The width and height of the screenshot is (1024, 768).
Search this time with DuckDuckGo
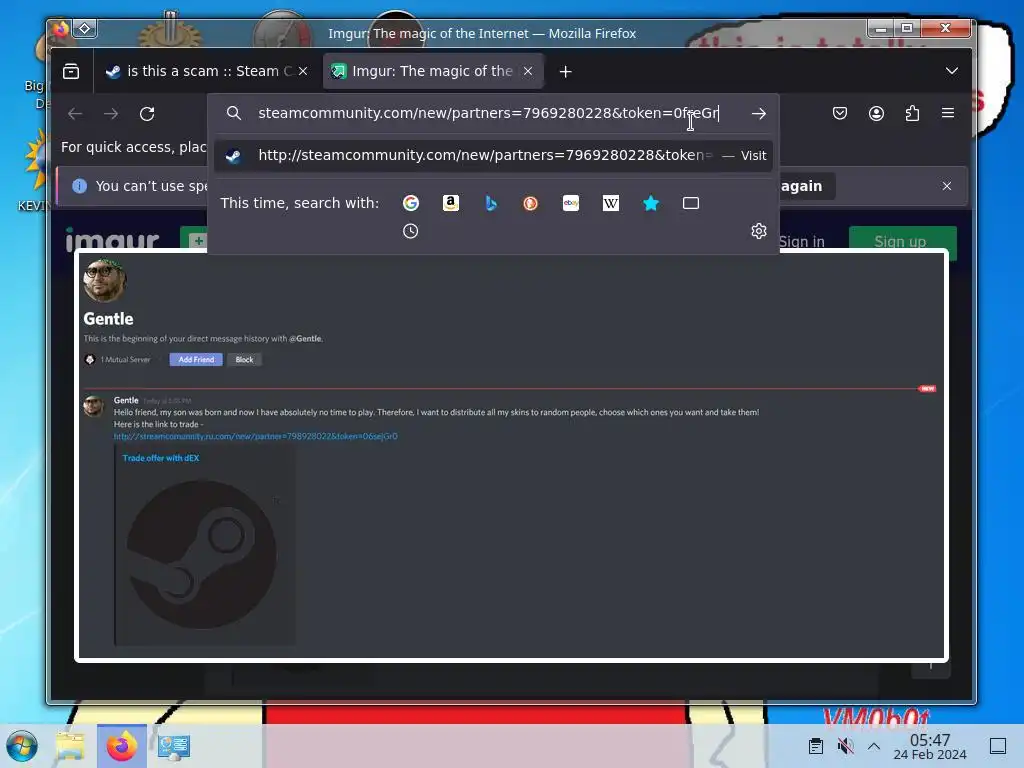[530, 203]
